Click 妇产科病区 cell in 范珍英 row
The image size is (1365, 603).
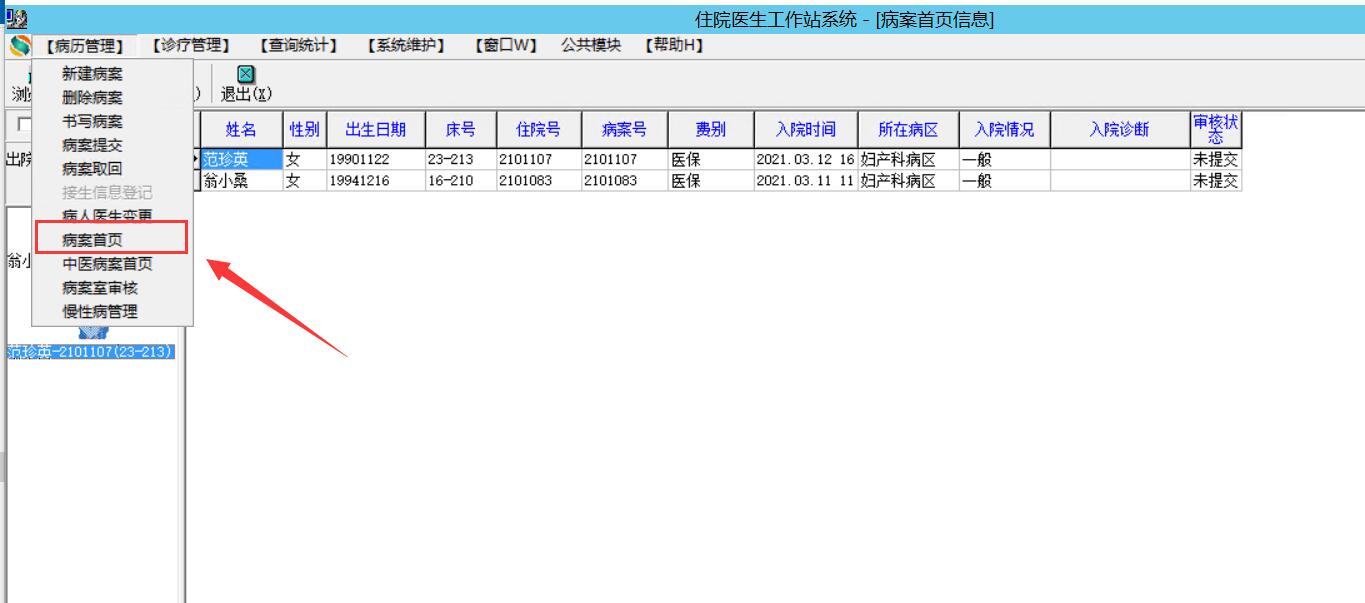(x=908, y=160)
